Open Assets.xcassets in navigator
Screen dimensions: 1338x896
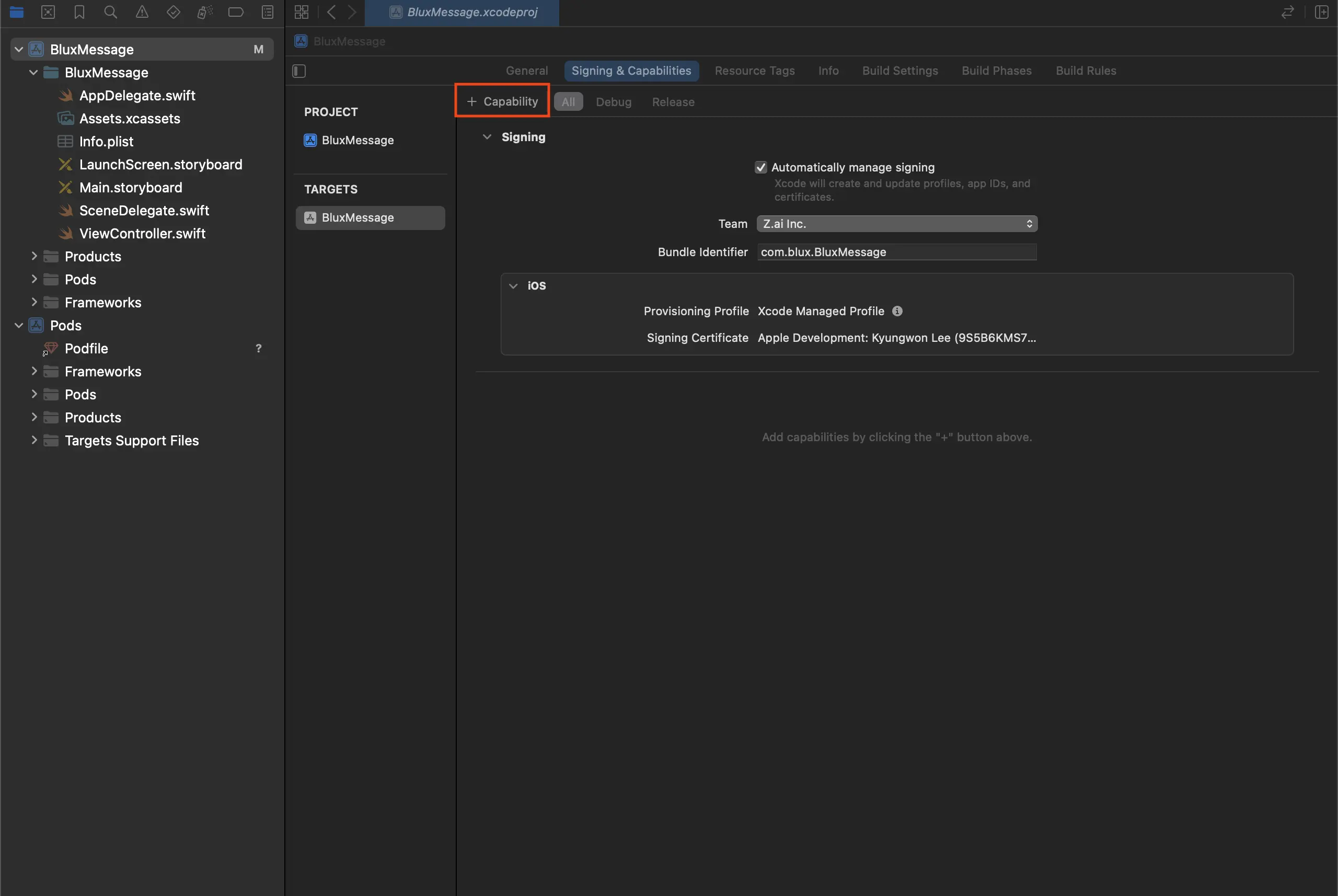coord(130,118)
